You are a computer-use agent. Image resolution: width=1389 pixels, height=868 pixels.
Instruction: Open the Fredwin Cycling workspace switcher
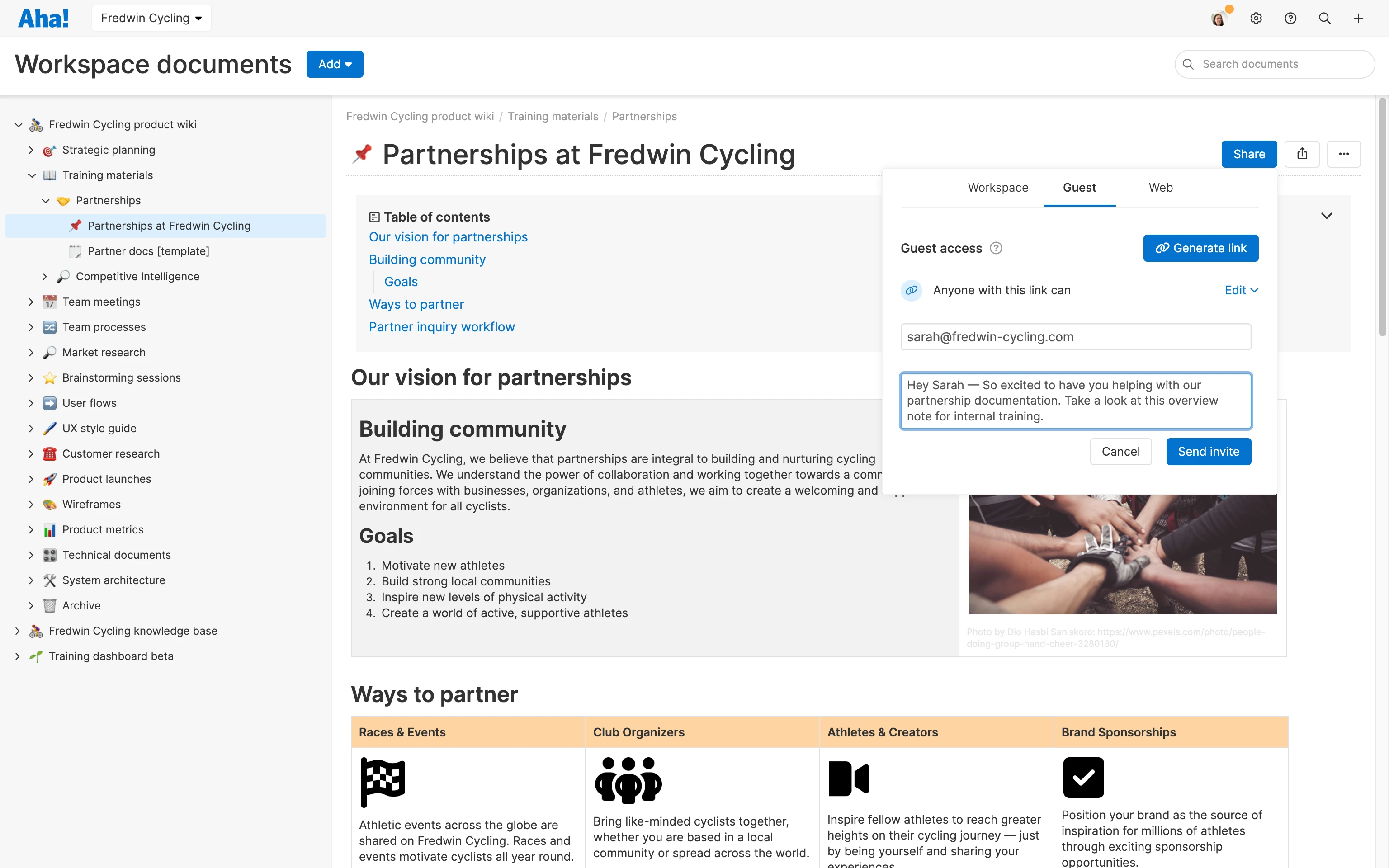[151, 18]
